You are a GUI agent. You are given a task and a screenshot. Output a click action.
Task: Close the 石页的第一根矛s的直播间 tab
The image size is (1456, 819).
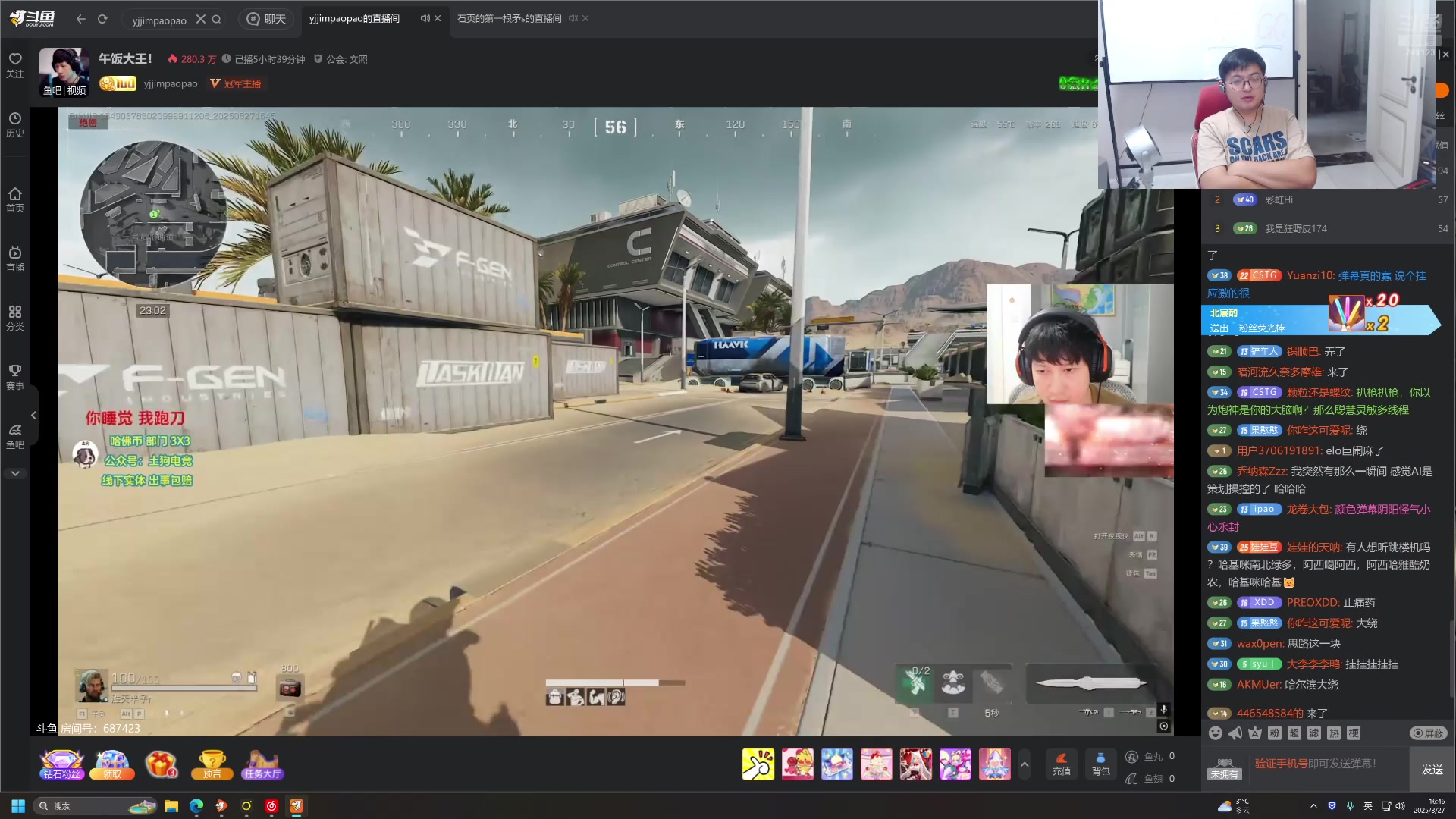[x=585, y=18]
